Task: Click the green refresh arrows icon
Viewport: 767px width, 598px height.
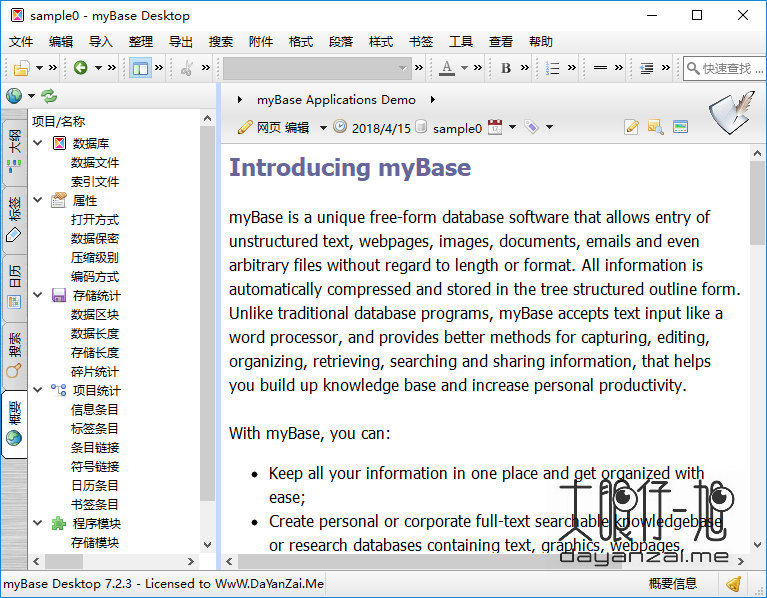Action: click(49, 96)
